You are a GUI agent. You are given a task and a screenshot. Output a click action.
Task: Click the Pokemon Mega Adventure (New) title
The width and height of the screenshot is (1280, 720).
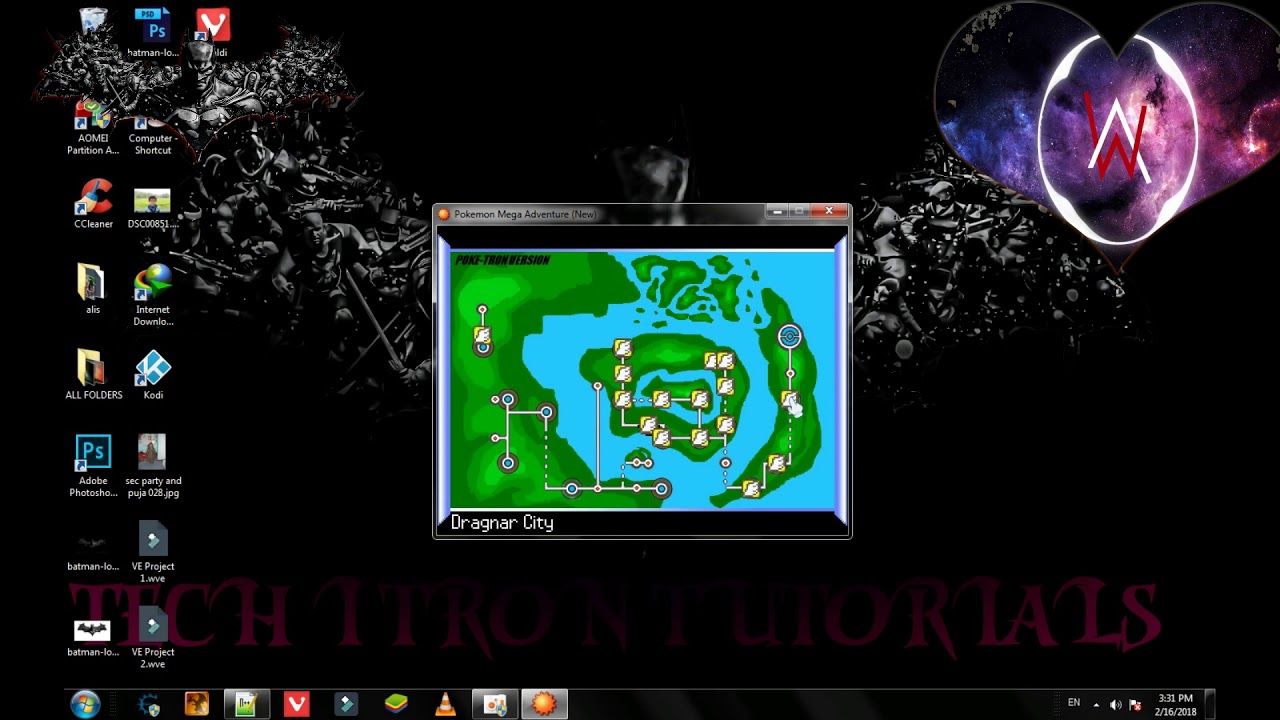(x=525, y=214)
